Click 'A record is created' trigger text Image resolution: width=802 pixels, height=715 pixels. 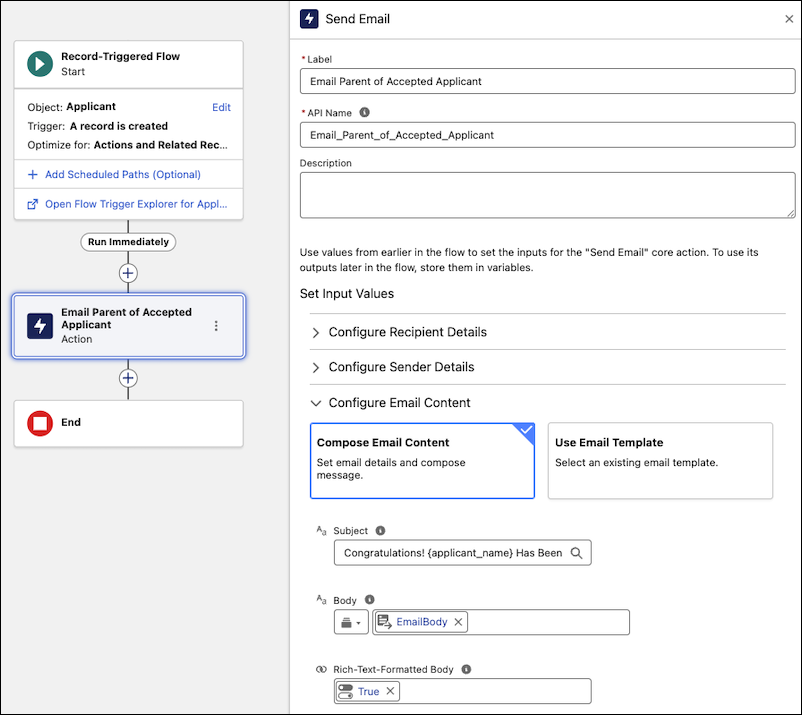pos(119,126)
